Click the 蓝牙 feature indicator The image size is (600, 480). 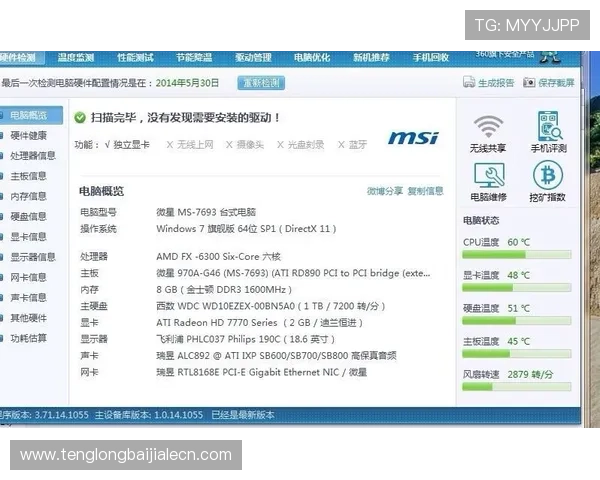[x=352, y=145]
